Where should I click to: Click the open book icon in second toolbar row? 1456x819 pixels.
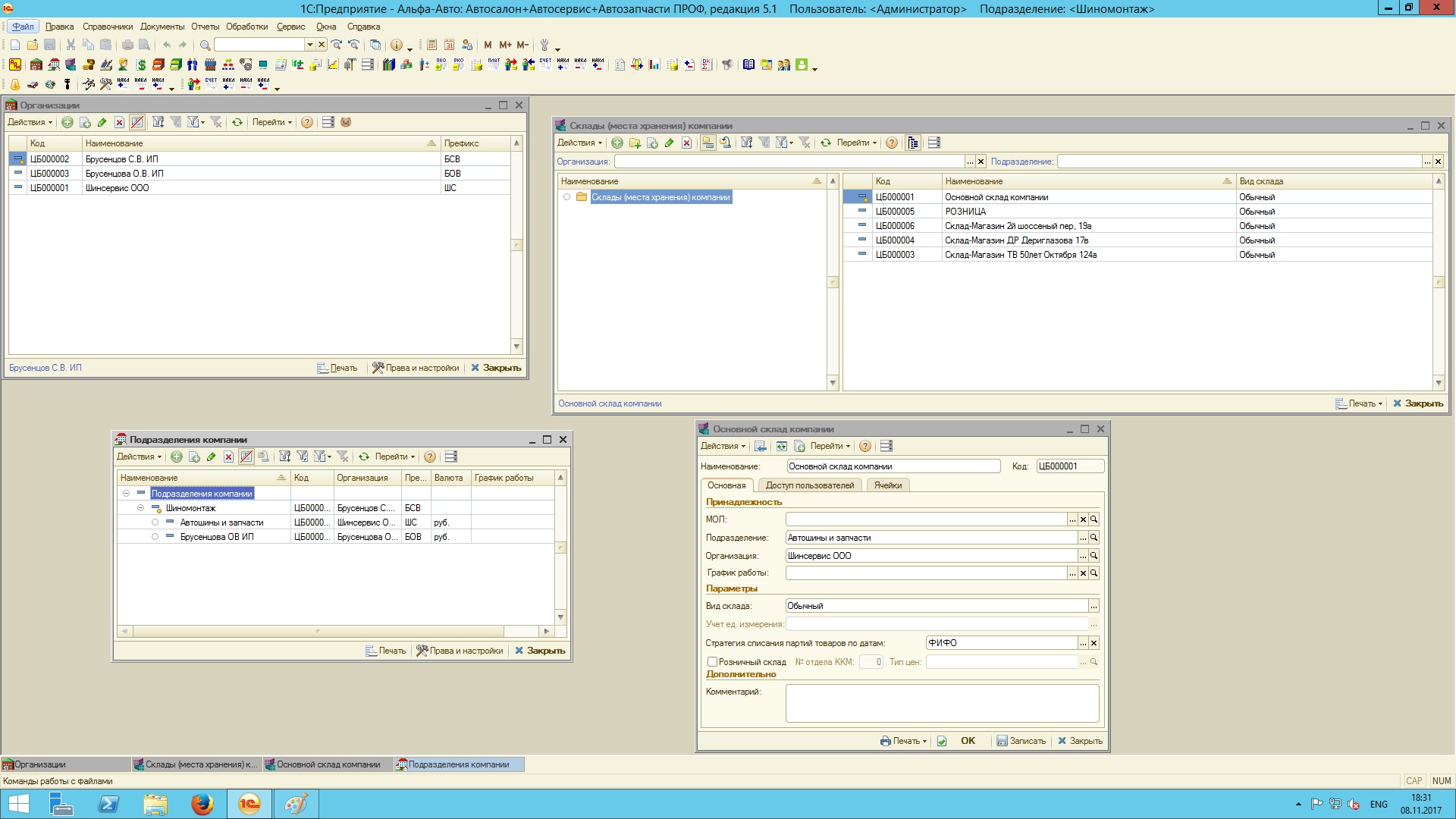[x=748, y=65]
